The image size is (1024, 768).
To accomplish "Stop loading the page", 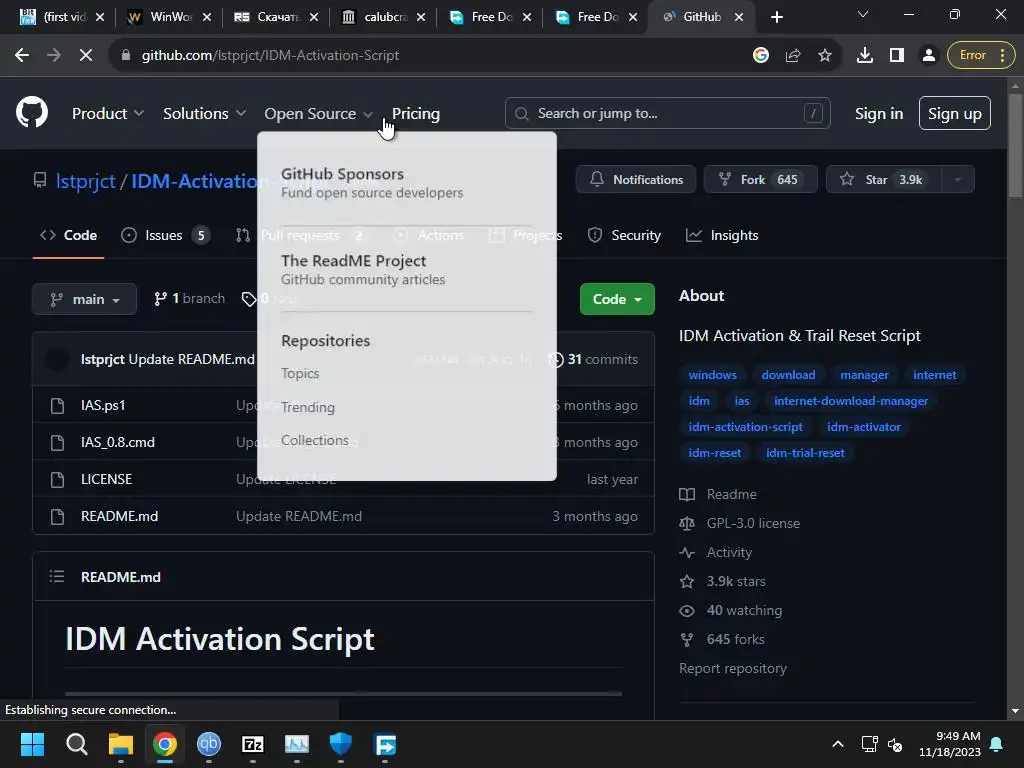I will (86, 56).
